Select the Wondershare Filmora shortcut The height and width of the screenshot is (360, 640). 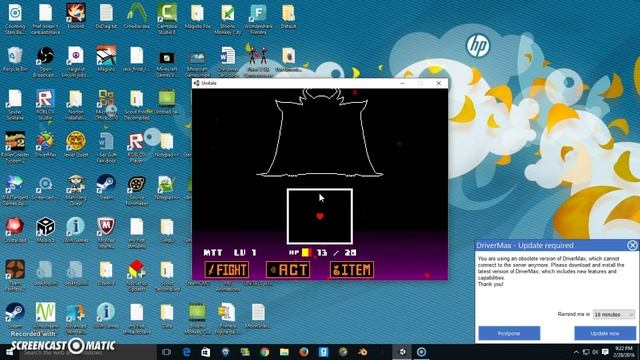click(258, 18)
